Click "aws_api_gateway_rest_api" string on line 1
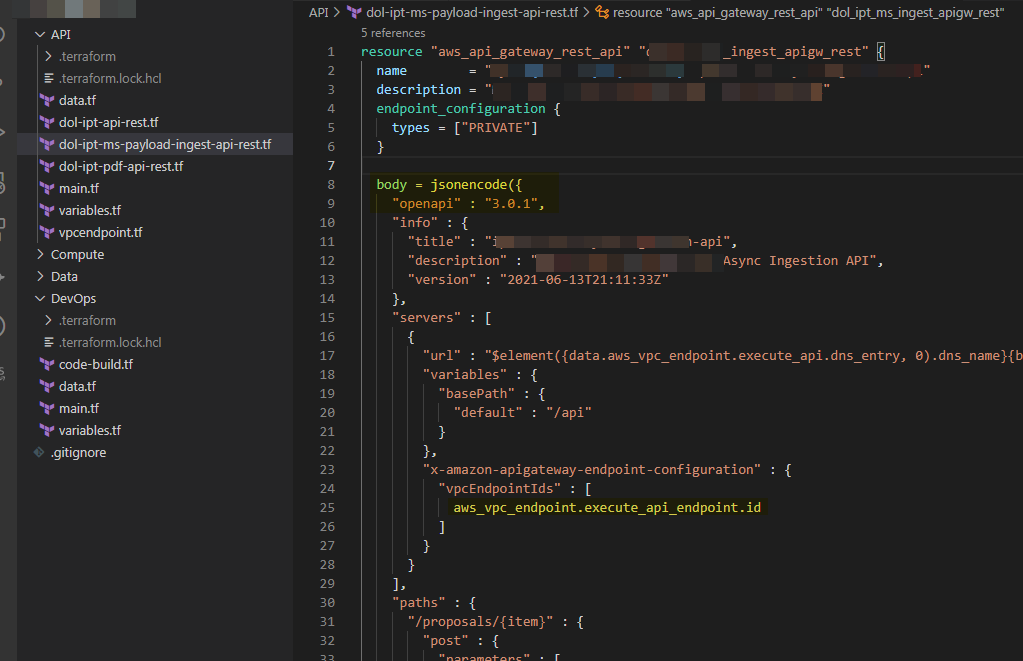This screenshot has height=661, width=1023. click(530, 52)
